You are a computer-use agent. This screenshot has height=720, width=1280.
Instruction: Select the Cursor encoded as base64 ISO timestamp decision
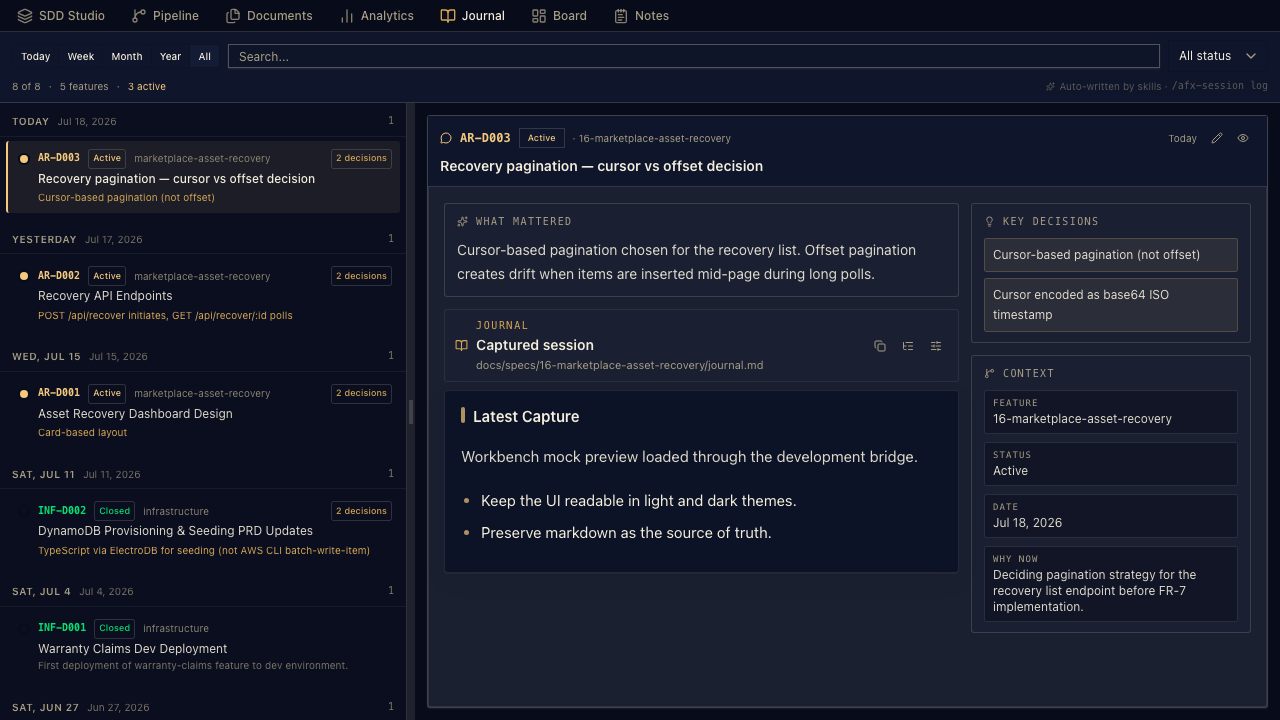coord(1111,304)
